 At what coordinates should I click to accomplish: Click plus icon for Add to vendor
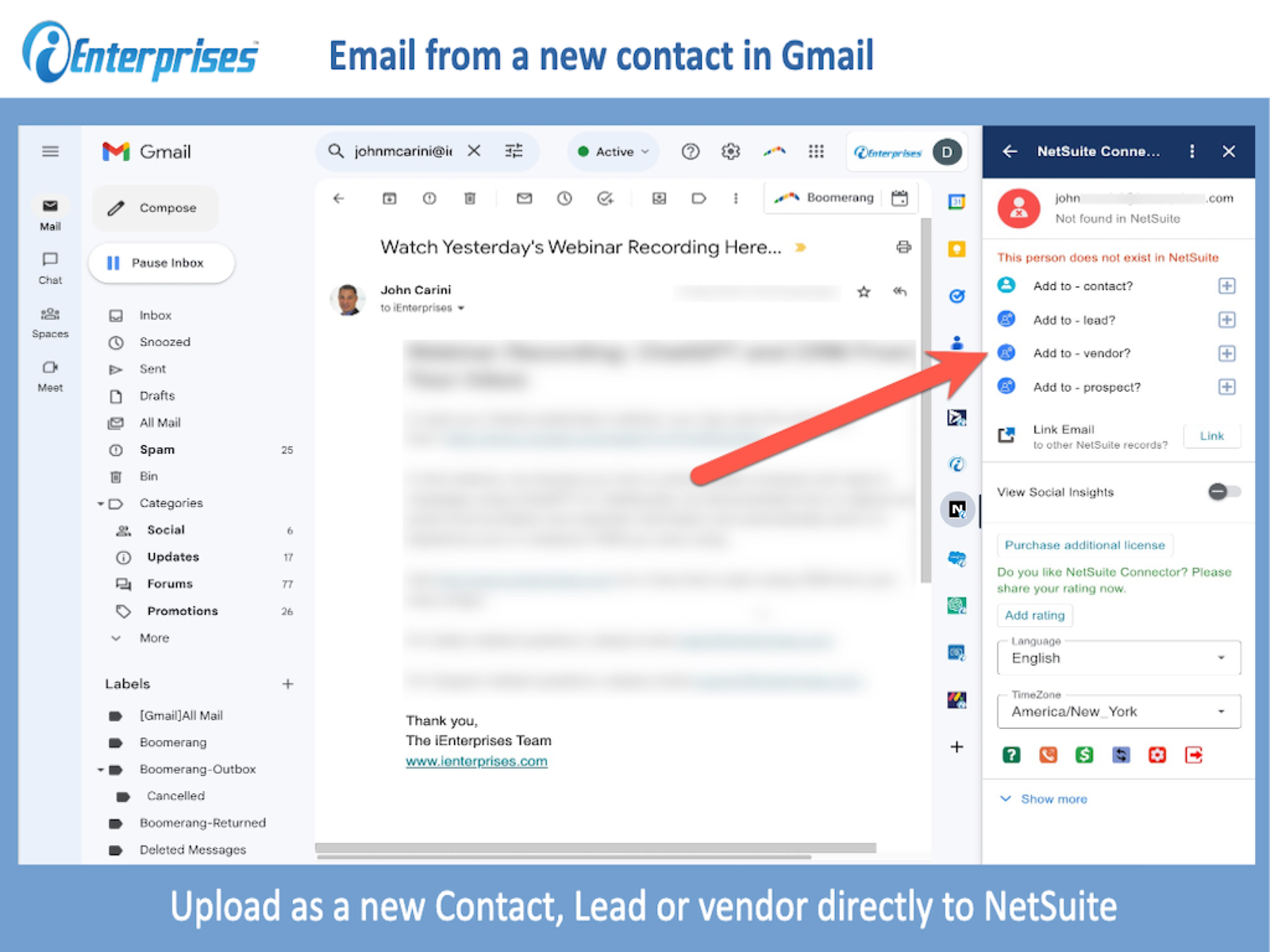point(1226,354)
